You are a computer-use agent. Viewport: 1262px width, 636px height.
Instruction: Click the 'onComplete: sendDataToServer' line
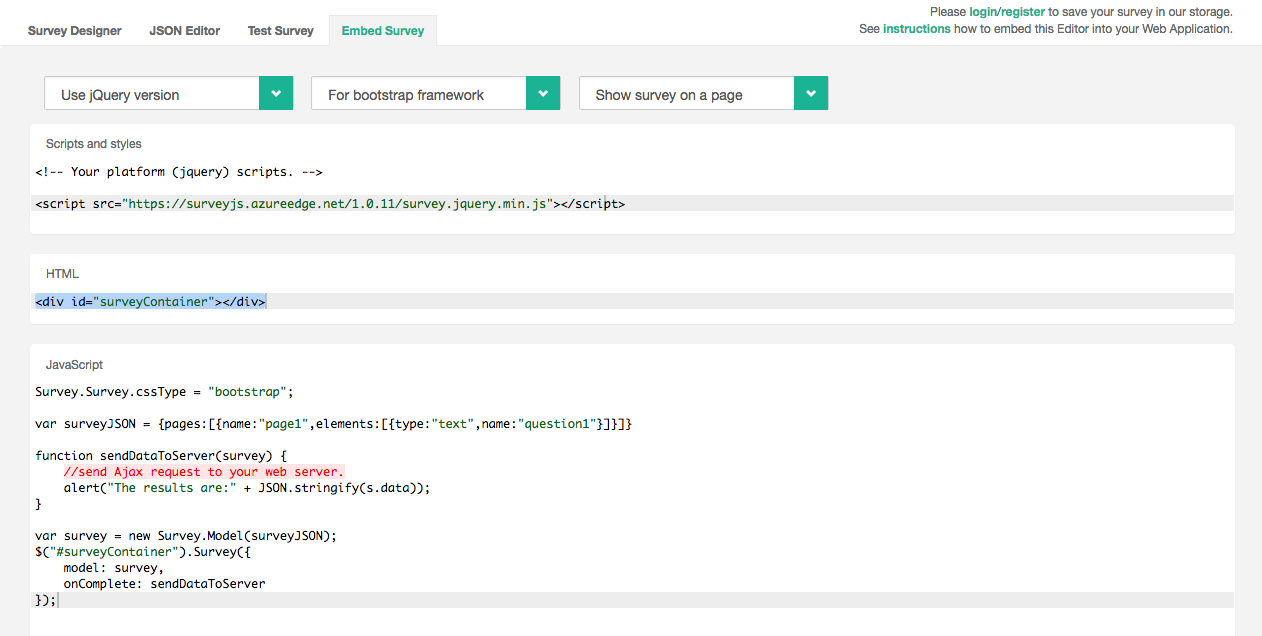(x=164, y=583)
